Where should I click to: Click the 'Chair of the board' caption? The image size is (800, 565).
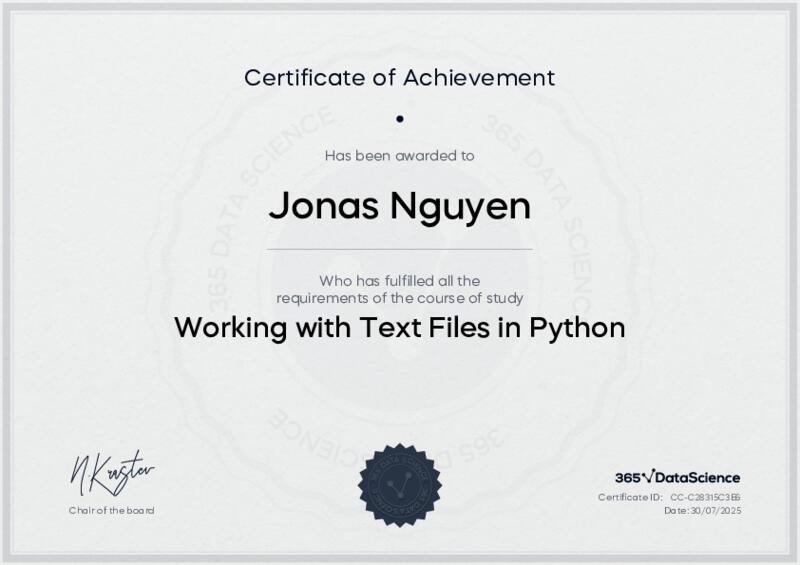[x=112, y=511]
